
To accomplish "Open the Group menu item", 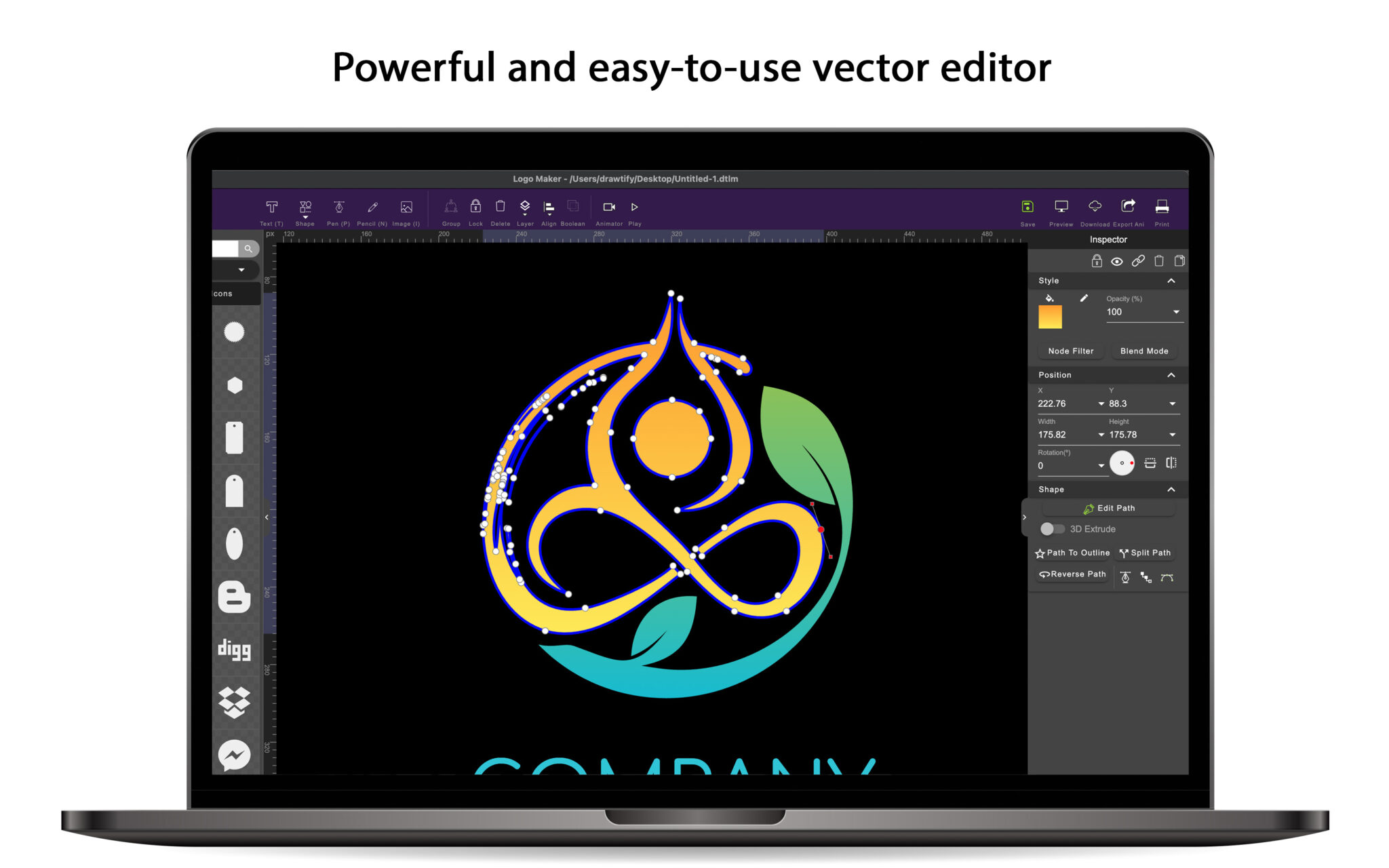I will tap(448, 212).
